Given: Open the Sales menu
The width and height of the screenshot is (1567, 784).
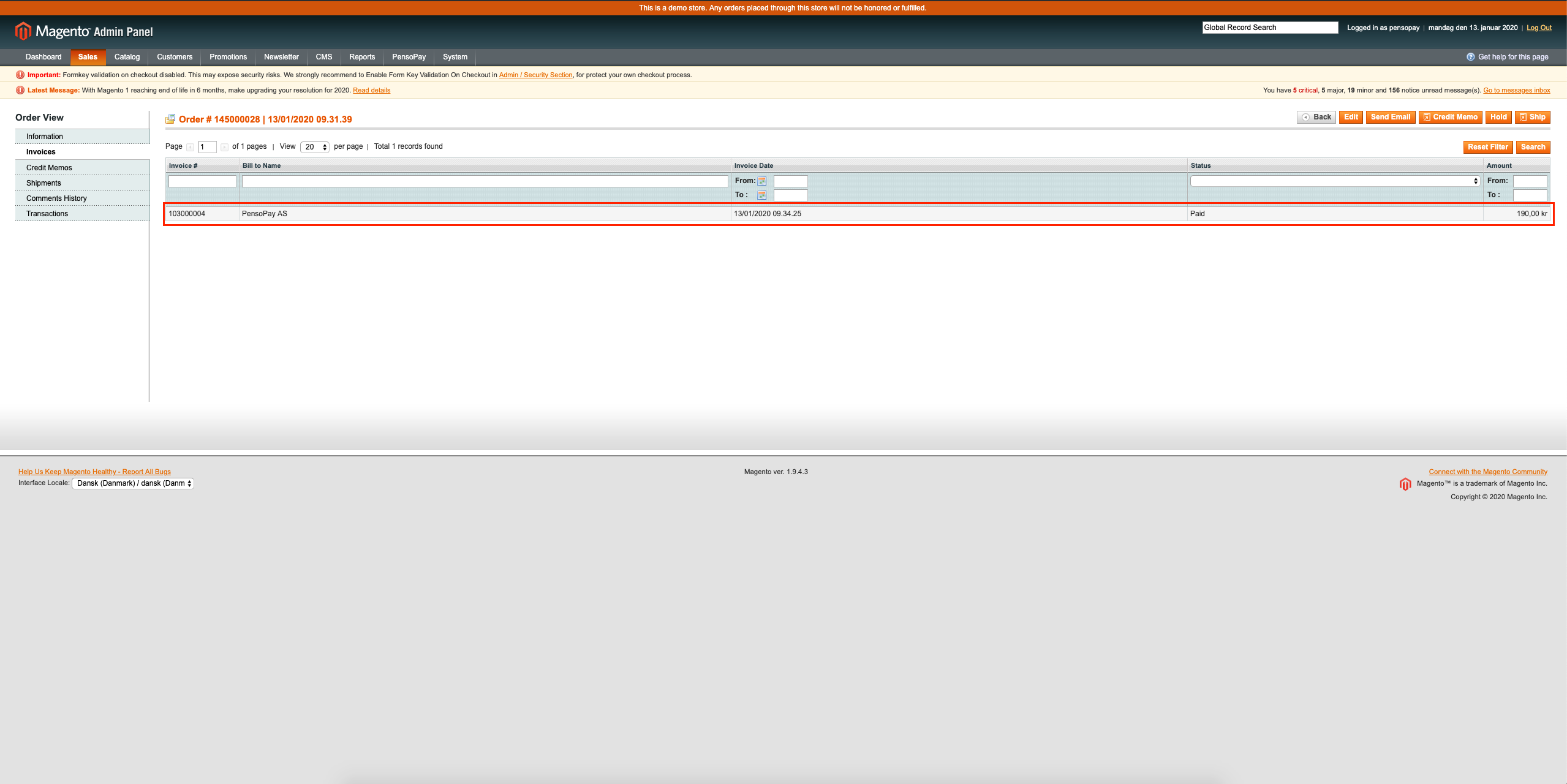Looking at the screenshot, I should 88,57.
